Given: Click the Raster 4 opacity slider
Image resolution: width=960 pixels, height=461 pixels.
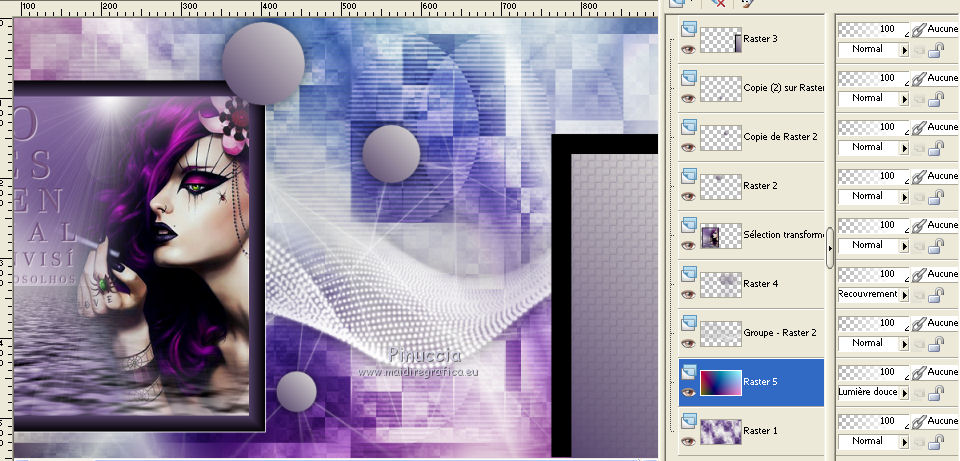Looking at the screenshot, I should coord(874,274).
